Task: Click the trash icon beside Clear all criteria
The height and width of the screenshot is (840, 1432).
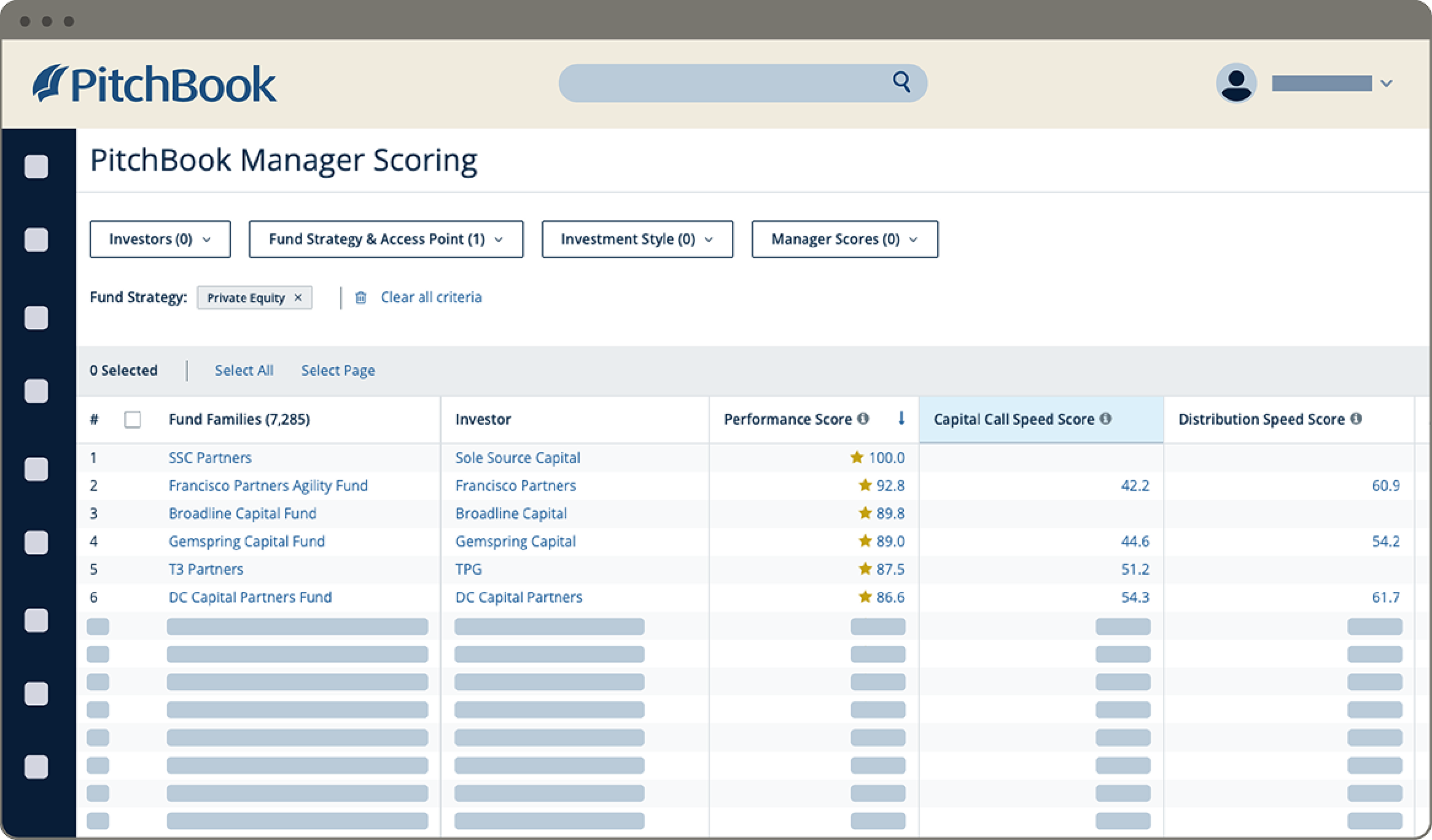Action: click(x=360, y=297)
